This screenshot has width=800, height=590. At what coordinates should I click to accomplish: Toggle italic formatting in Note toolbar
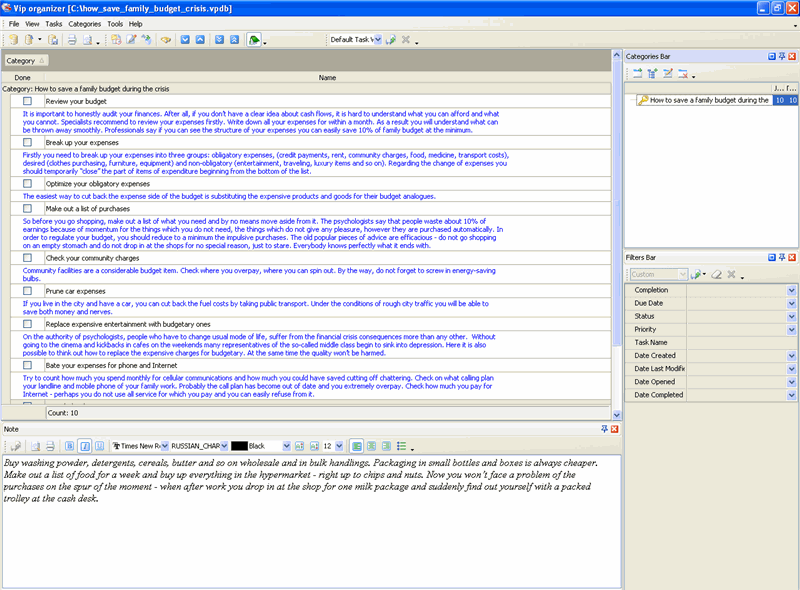click(x=85, y=446)
